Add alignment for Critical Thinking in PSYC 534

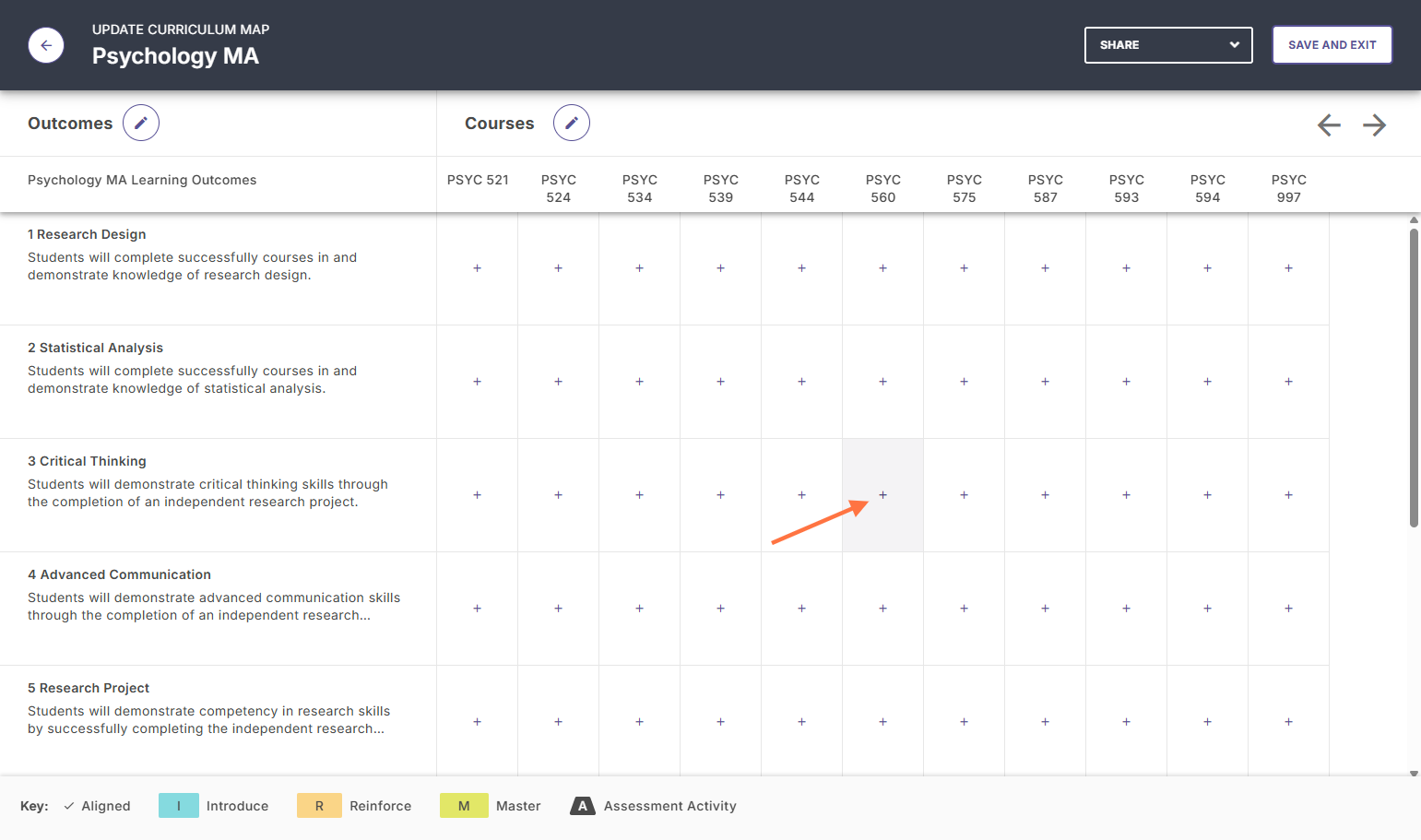pos(640,495)
